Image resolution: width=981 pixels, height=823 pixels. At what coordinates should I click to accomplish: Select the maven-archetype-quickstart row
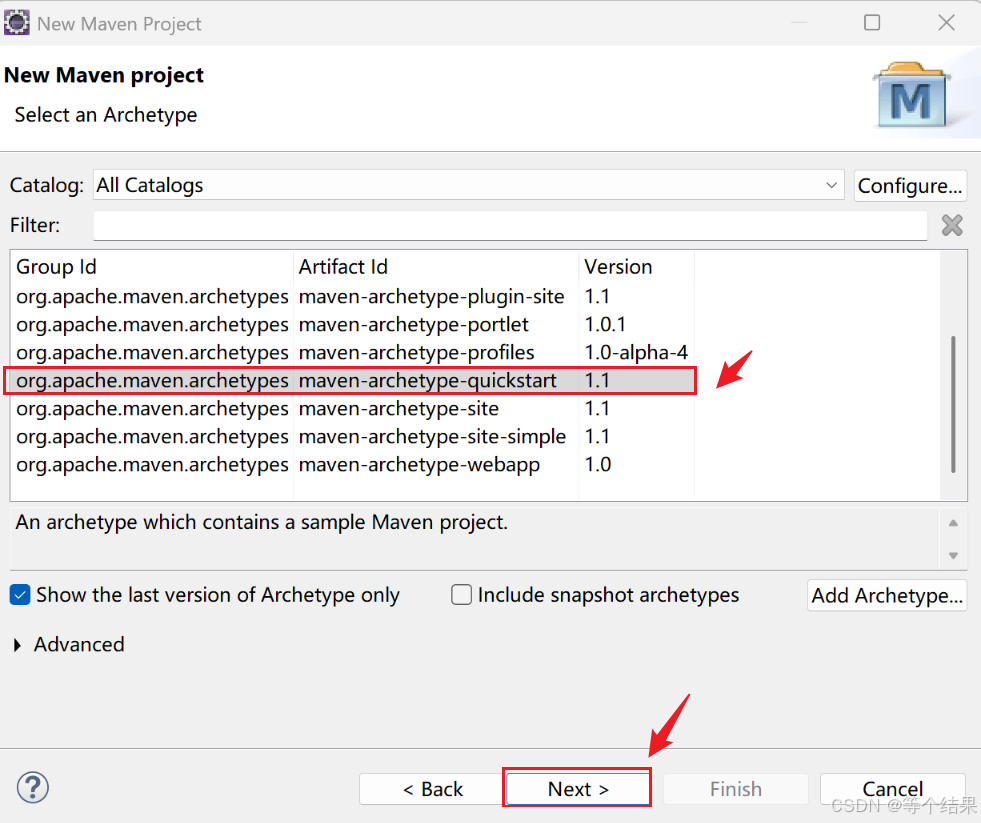(x=352, y=381)
